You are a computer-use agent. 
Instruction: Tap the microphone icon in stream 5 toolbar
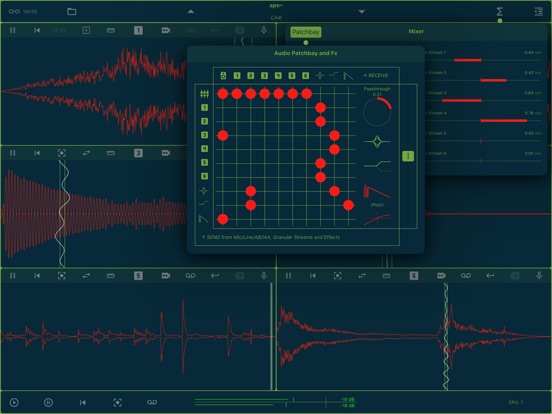click(x=264, y=275)
